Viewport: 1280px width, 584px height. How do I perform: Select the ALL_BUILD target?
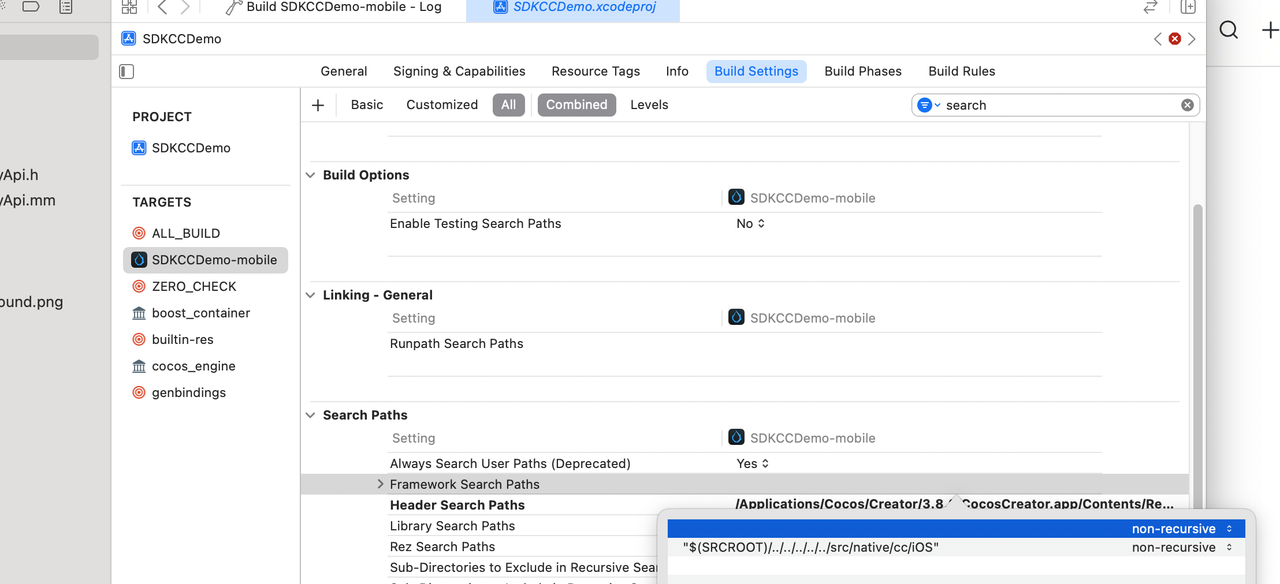(x=186, y=233)
